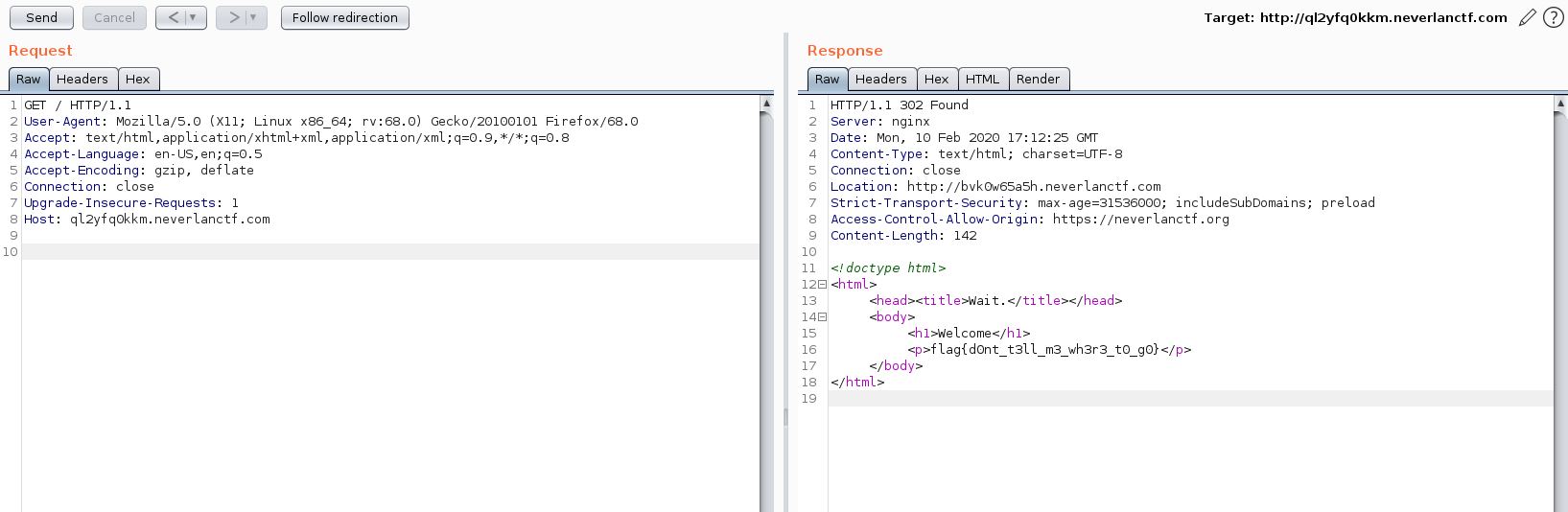This screenshot has width=1568, height=512.
Task: Click the closing body tag line
Action: pyautogui.click(x=896, y=366)
